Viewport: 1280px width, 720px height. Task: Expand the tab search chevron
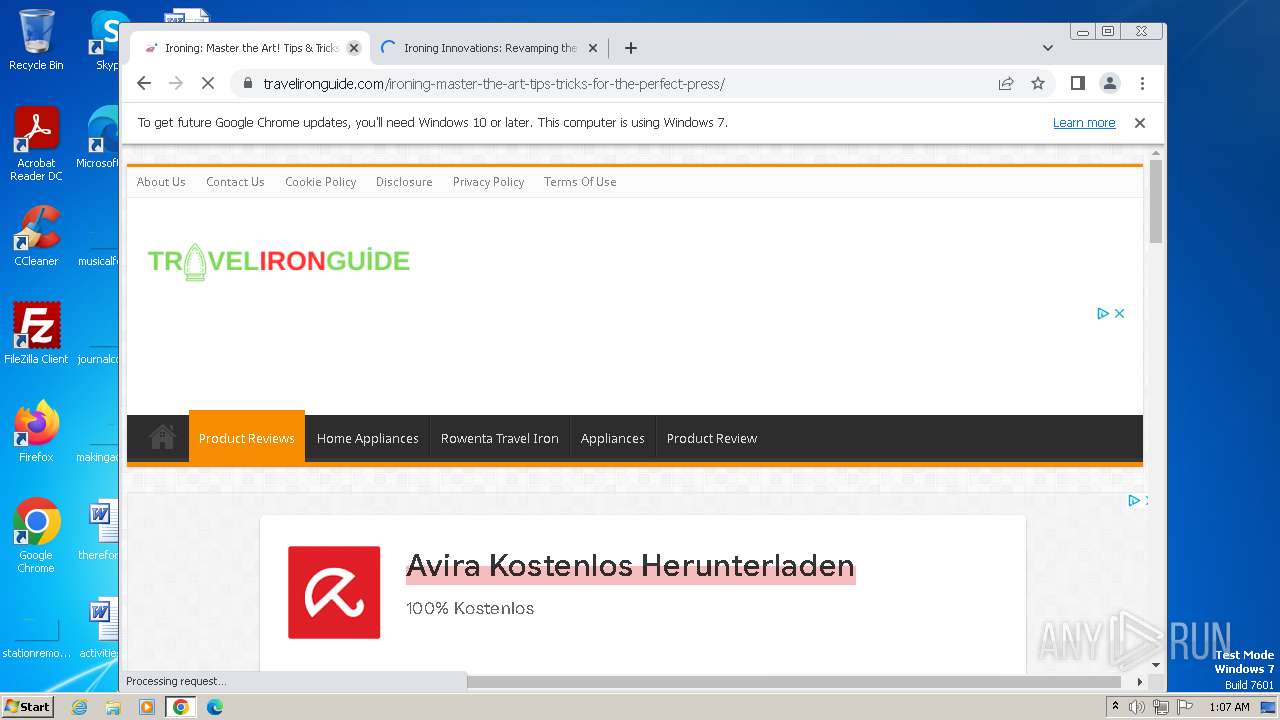coord(1048,48)
